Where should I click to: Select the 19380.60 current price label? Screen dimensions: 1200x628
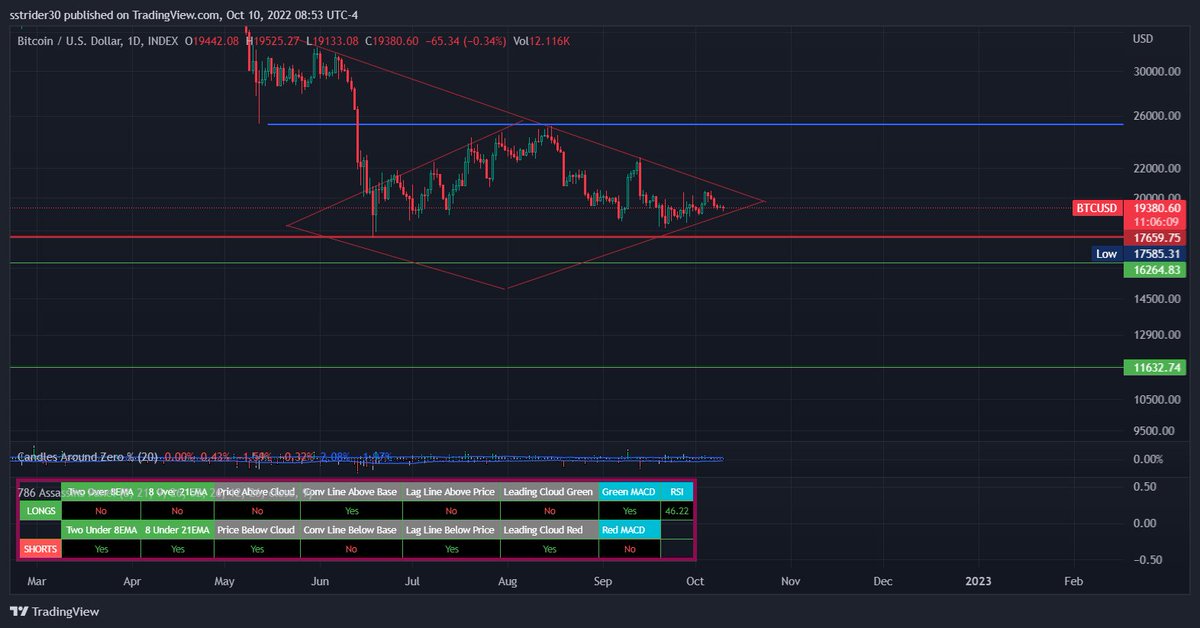coord(1155,208)
